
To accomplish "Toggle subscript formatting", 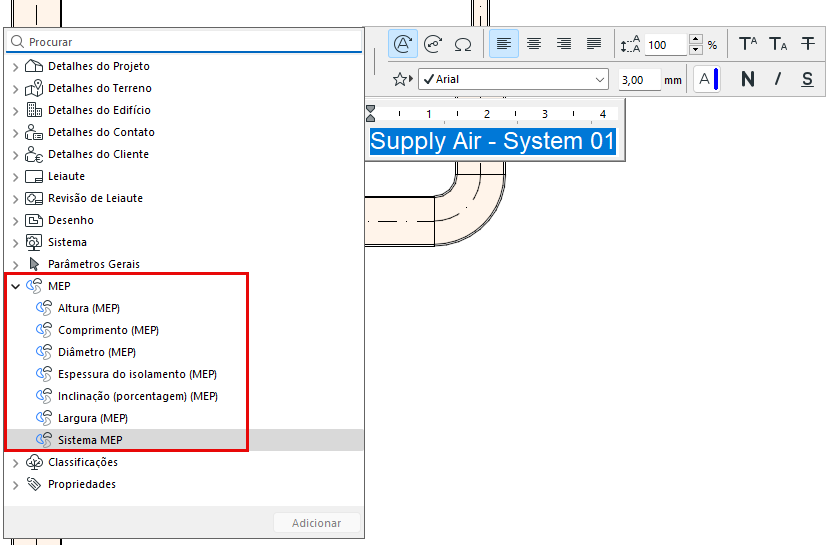I will point(778,44).
